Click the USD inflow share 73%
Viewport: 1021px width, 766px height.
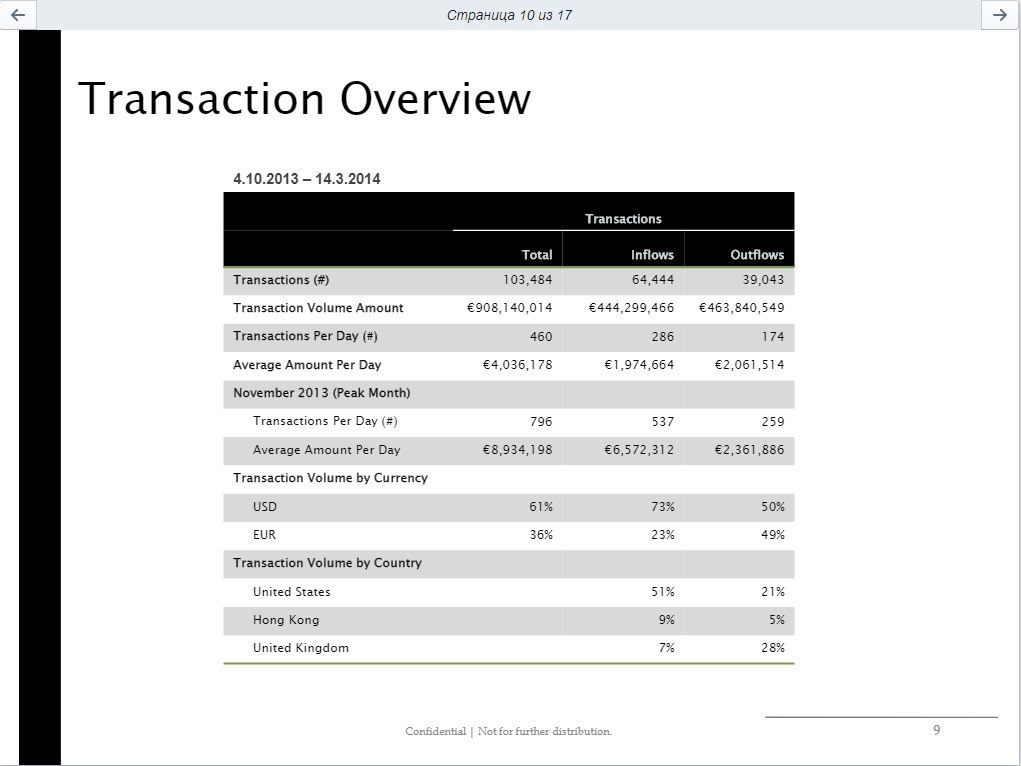tap(663, 507)
